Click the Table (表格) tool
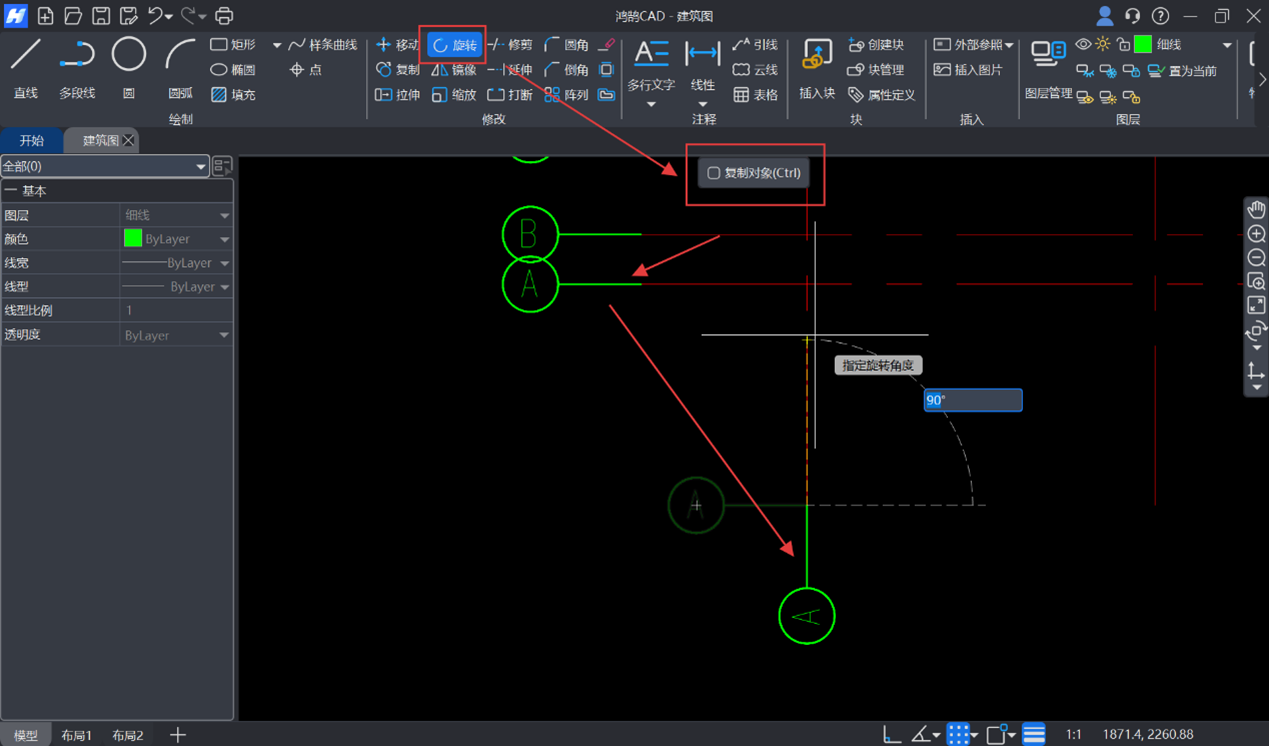The image size is (1269, 746). [x=755, y=95]
